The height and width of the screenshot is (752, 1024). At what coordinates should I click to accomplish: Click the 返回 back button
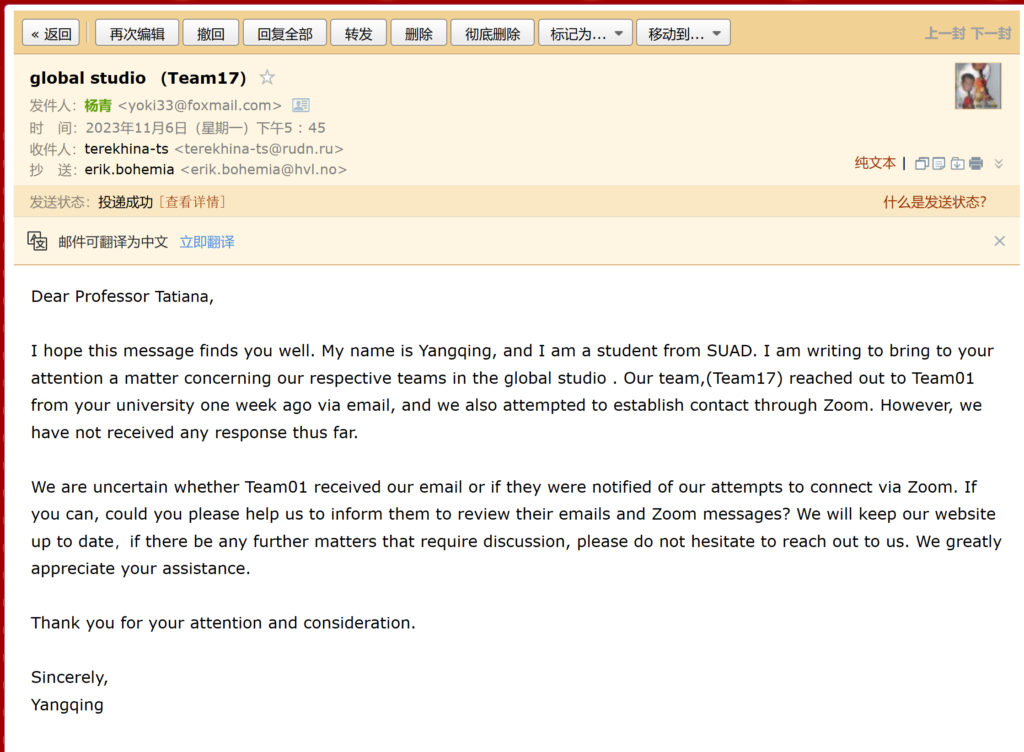(x=51, y=34)
